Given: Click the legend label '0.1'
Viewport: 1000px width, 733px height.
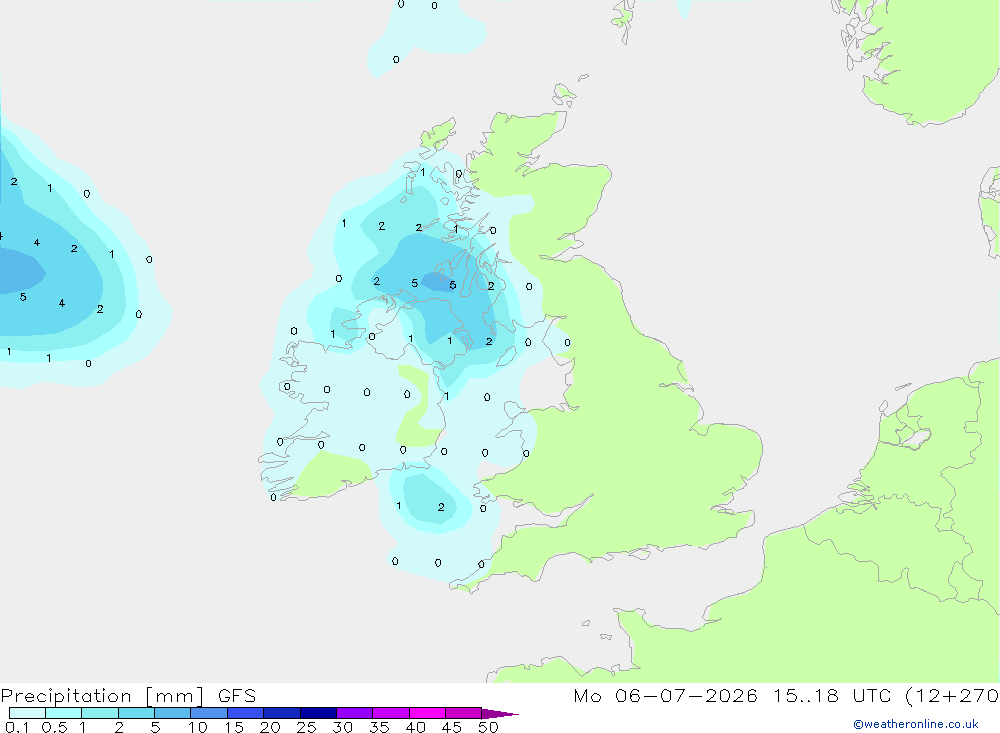Looking at the screenshot, I should pyautogui.click(x=17, y=727).
